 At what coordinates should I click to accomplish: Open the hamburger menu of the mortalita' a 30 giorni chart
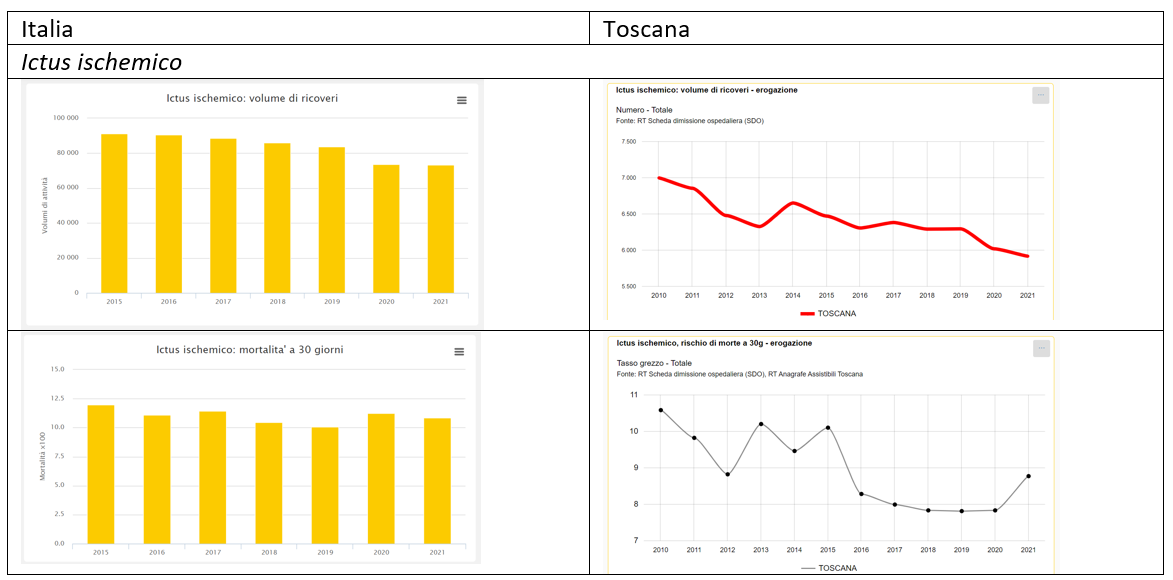459,352
